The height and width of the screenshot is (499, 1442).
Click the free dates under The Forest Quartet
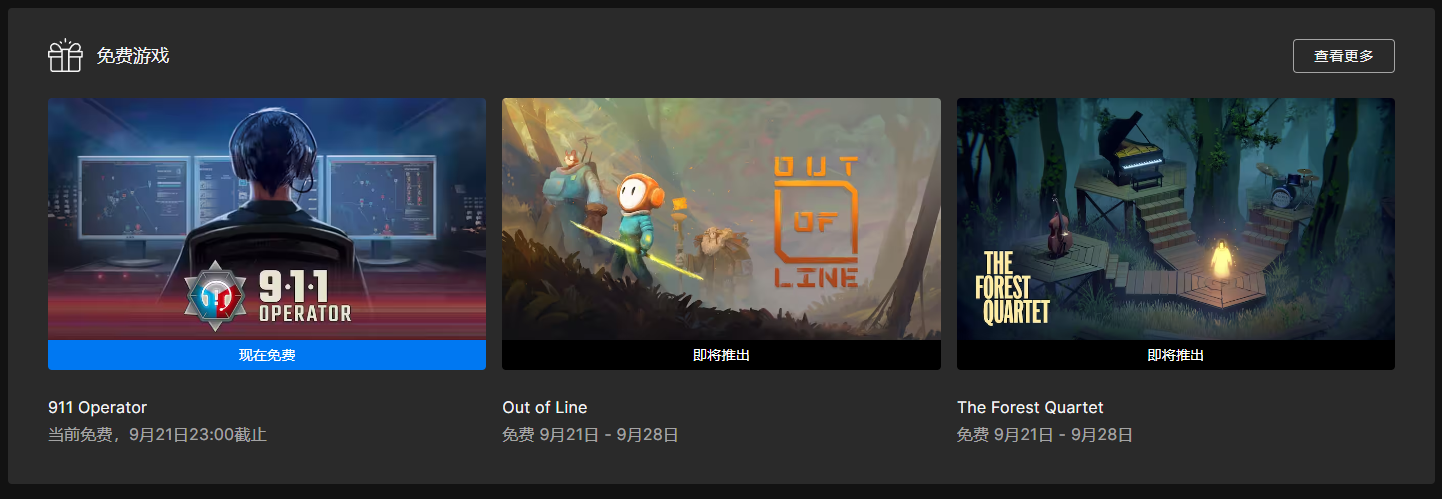(x=1045, y=435)
